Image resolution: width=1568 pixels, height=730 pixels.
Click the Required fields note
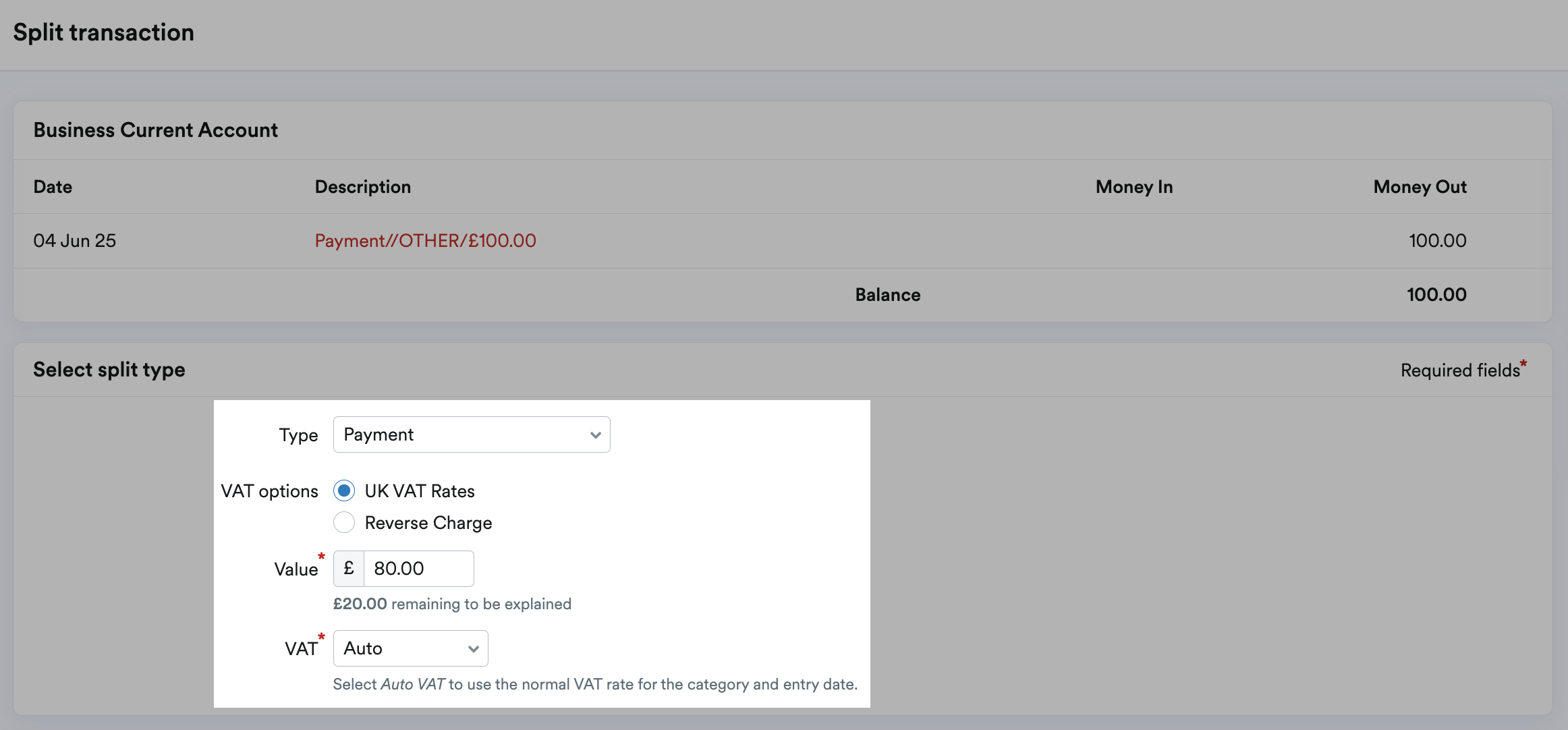click(x=1463, y=370)
